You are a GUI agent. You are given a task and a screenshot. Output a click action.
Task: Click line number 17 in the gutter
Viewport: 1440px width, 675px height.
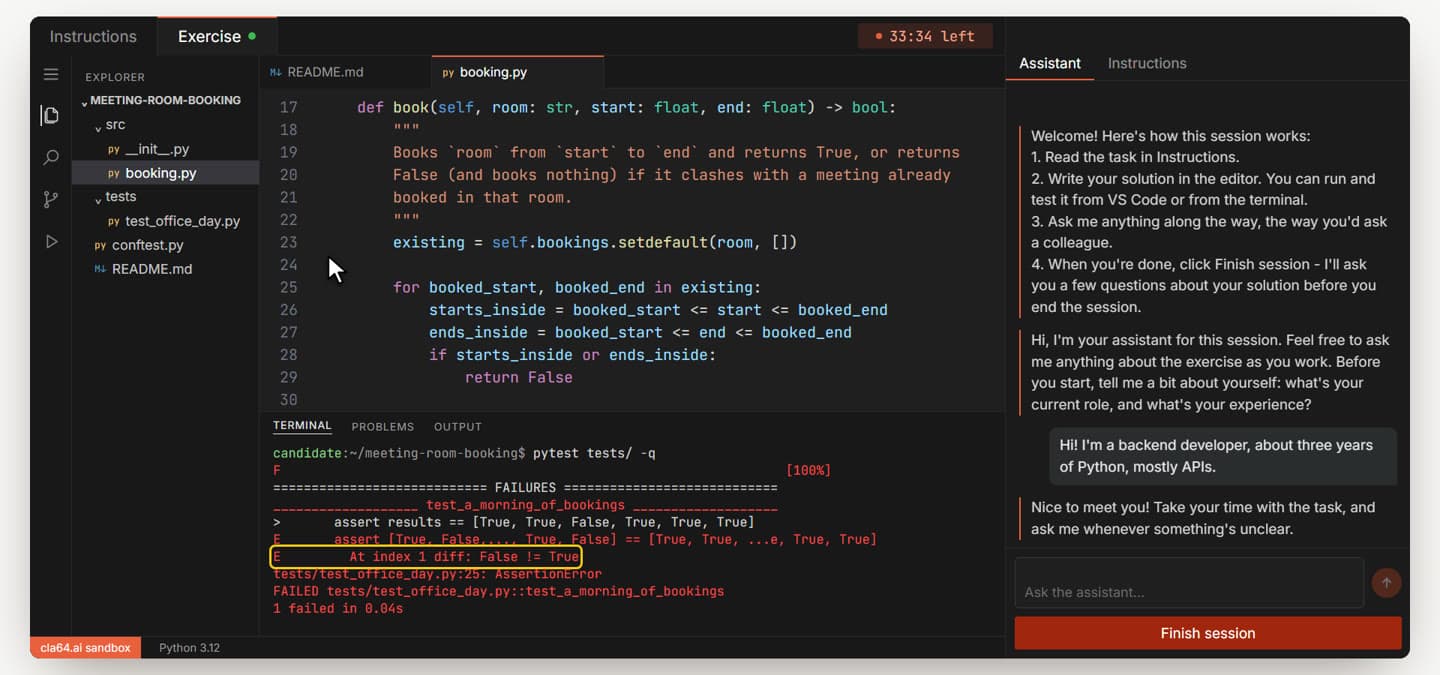[x=288, y=107]
